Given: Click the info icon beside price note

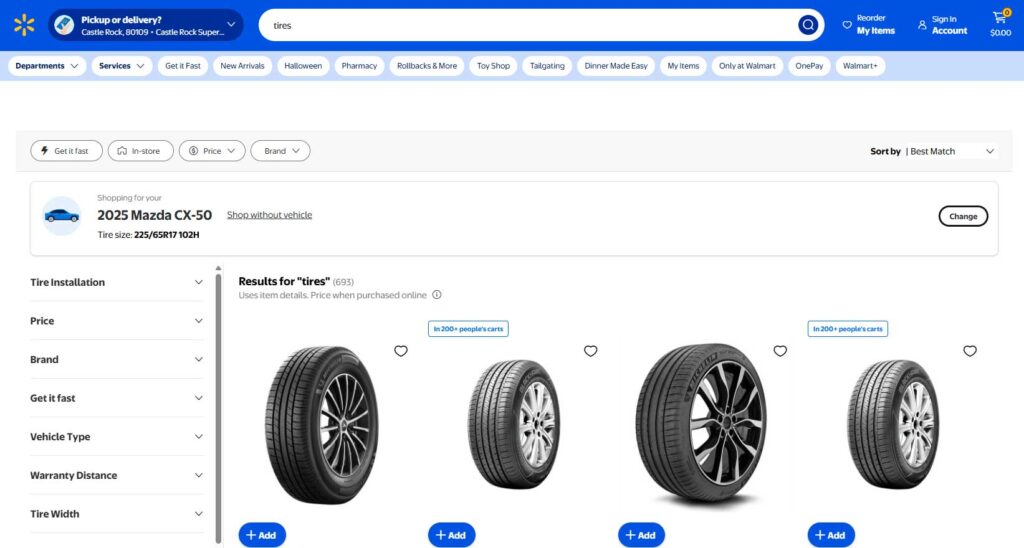Looking at the screenshot, I should [437, 295].
